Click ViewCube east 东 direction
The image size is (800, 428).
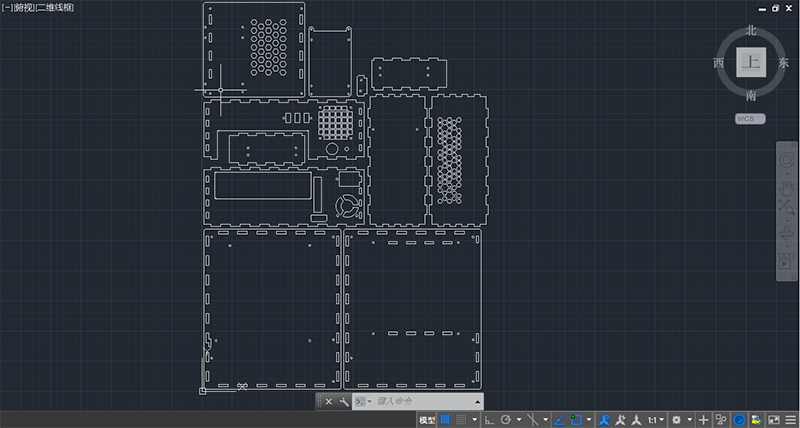(x=783, y=63)
